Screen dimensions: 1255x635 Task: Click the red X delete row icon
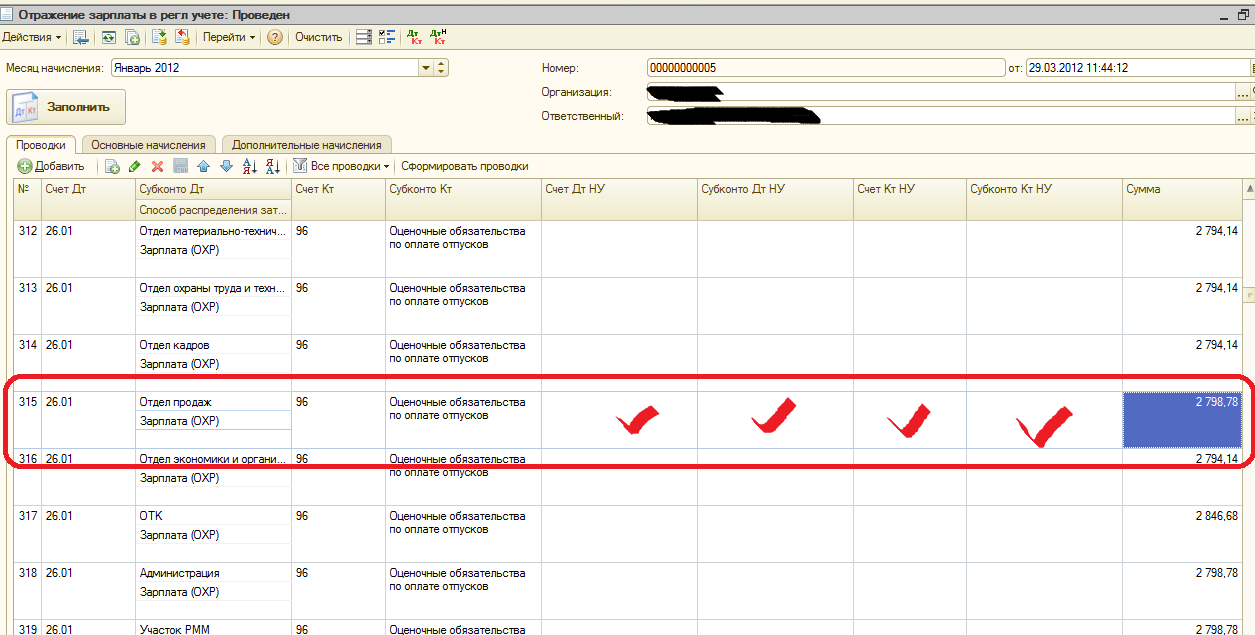tap(157, 166)
